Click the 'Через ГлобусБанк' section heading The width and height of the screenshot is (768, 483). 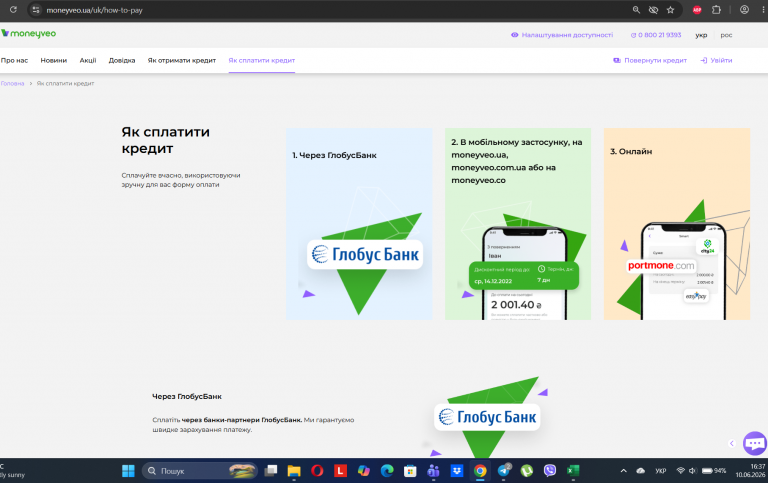coord(187,396)
